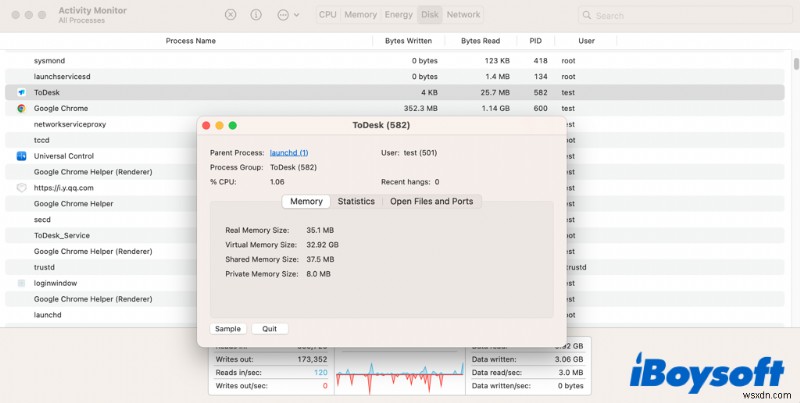Click the 352.3 MB bytes written value
Viewport: 800px width, 403px height.
(x=420, y=108)
